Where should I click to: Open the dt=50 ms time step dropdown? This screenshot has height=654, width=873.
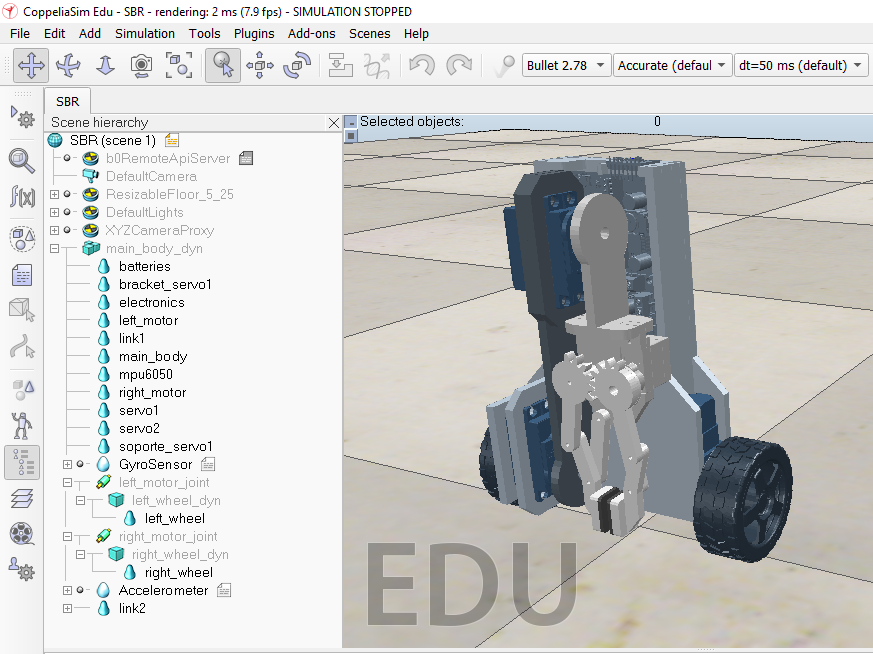(801, 66)
